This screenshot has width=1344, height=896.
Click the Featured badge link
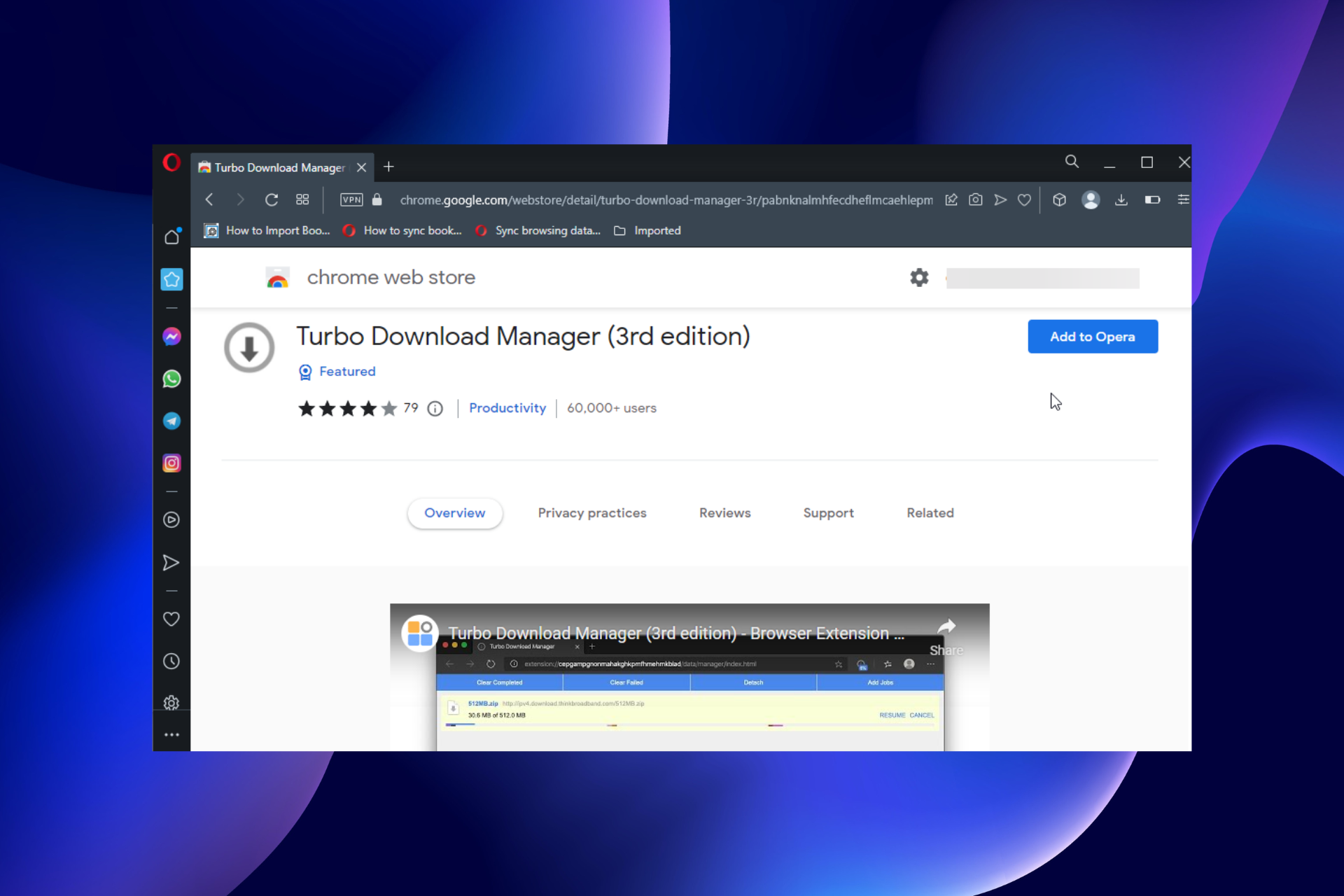tap(337, 372)
